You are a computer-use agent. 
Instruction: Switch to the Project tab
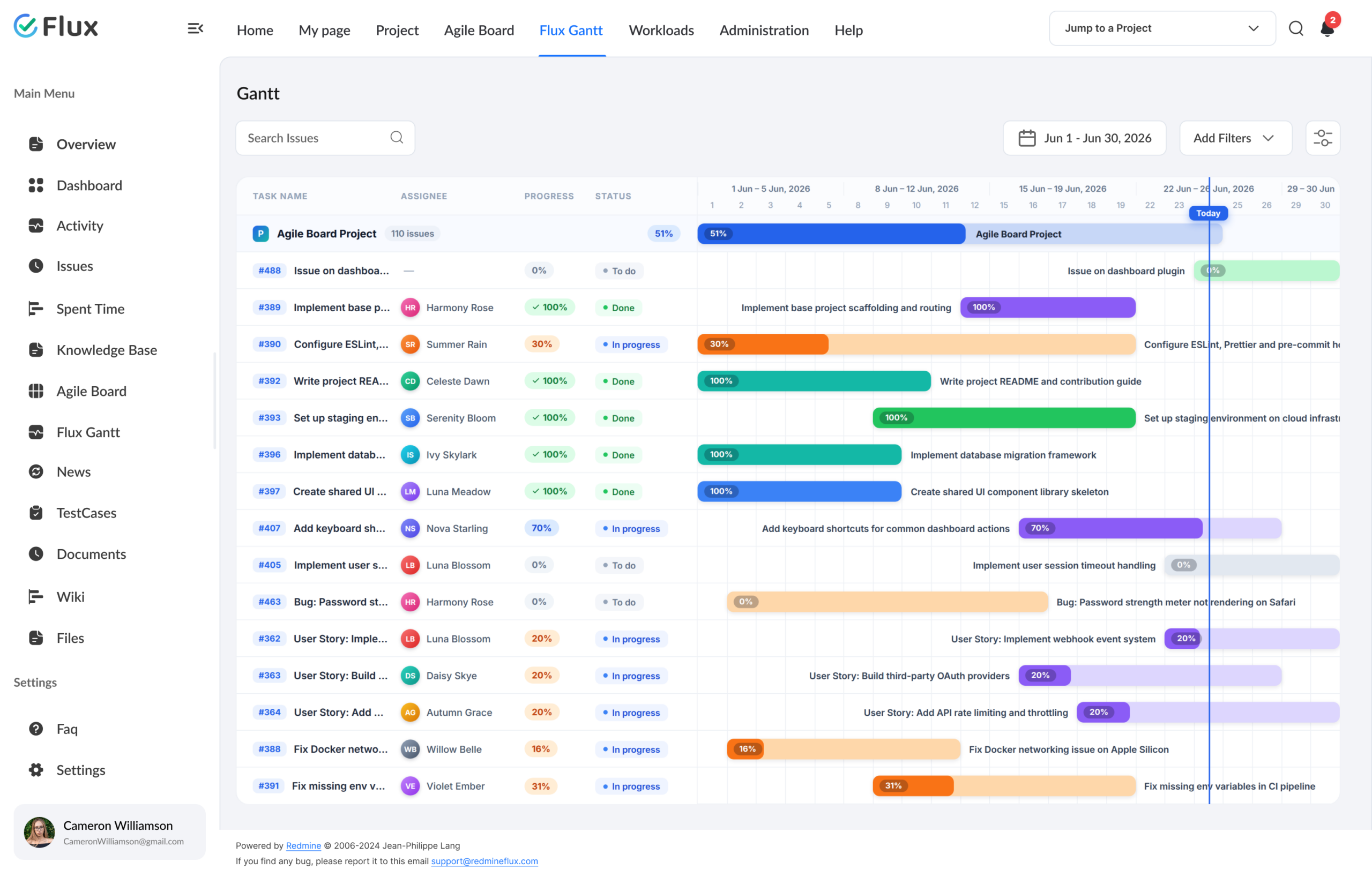click(x=397, y=29)
